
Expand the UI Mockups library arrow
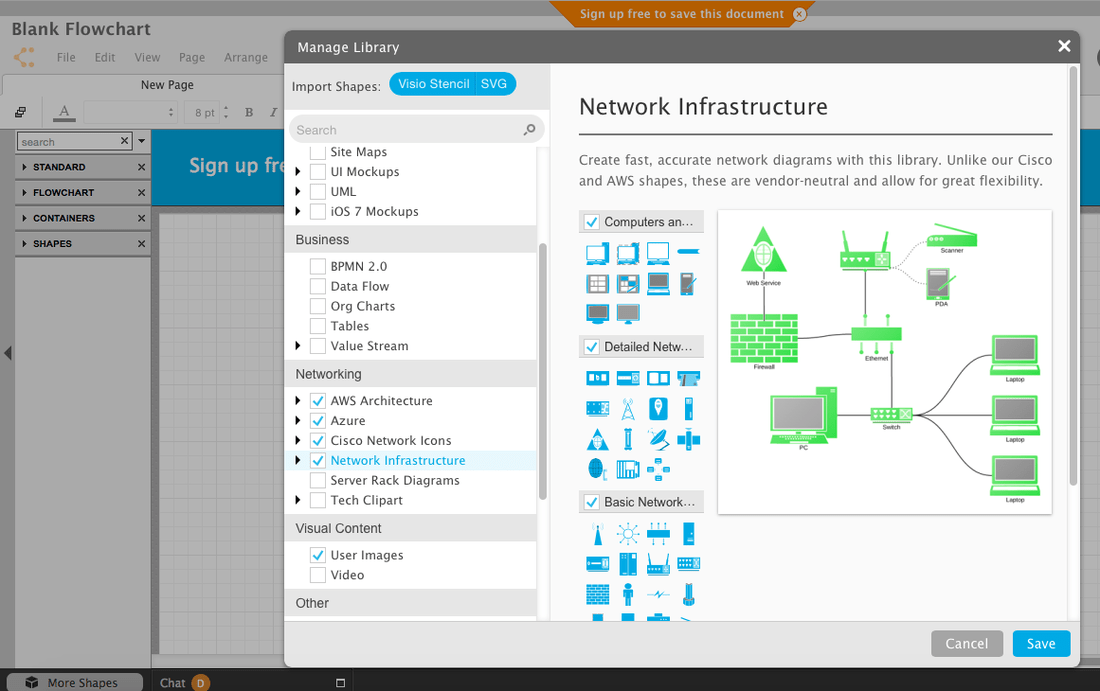click(297, 172)
